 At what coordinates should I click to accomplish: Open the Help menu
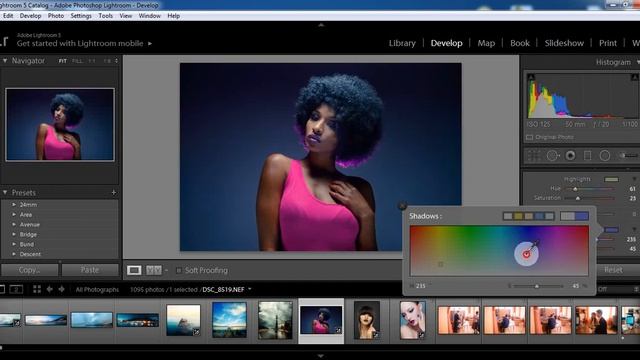(173, 16)
